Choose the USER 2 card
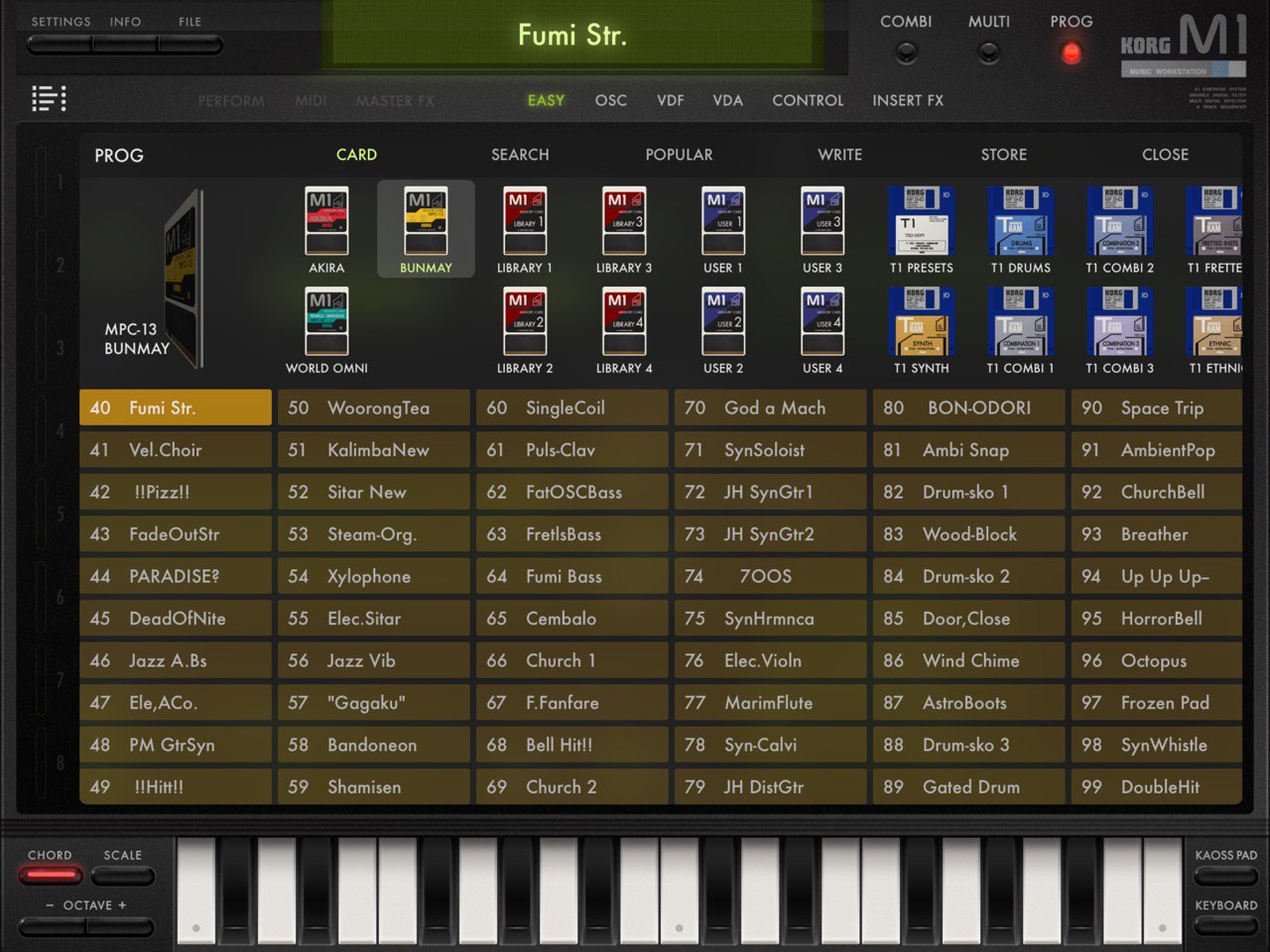 click(x=723, y=329)
